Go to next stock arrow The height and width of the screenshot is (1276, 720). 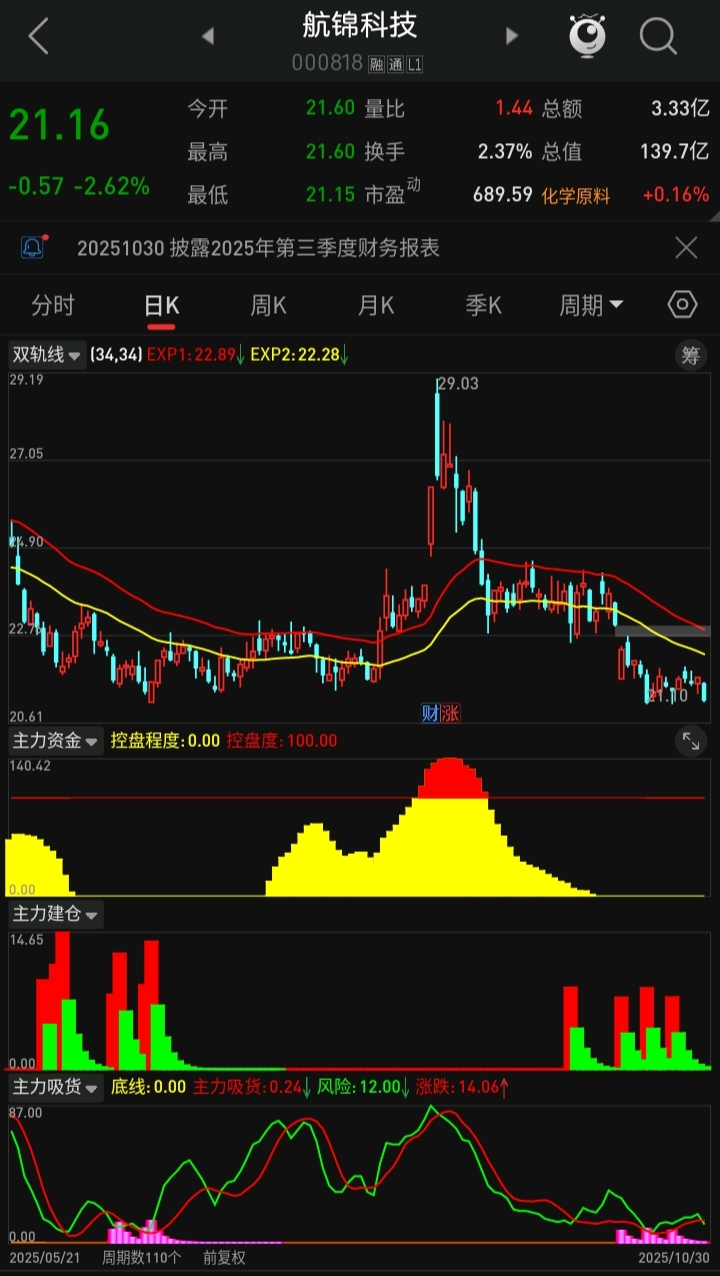(512, 37)
